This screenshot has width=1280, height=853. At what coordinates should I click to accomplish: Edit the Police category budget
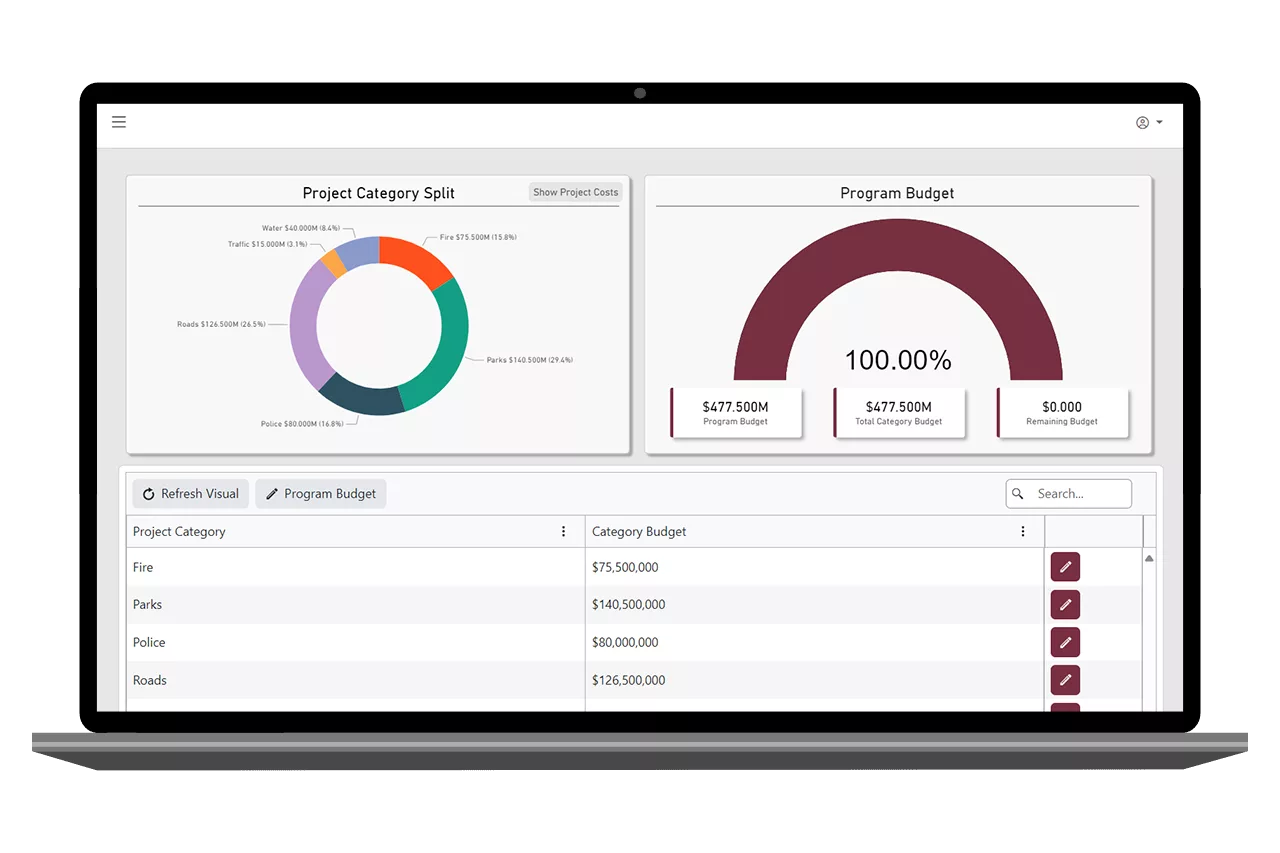click(x=1065, y=642)
